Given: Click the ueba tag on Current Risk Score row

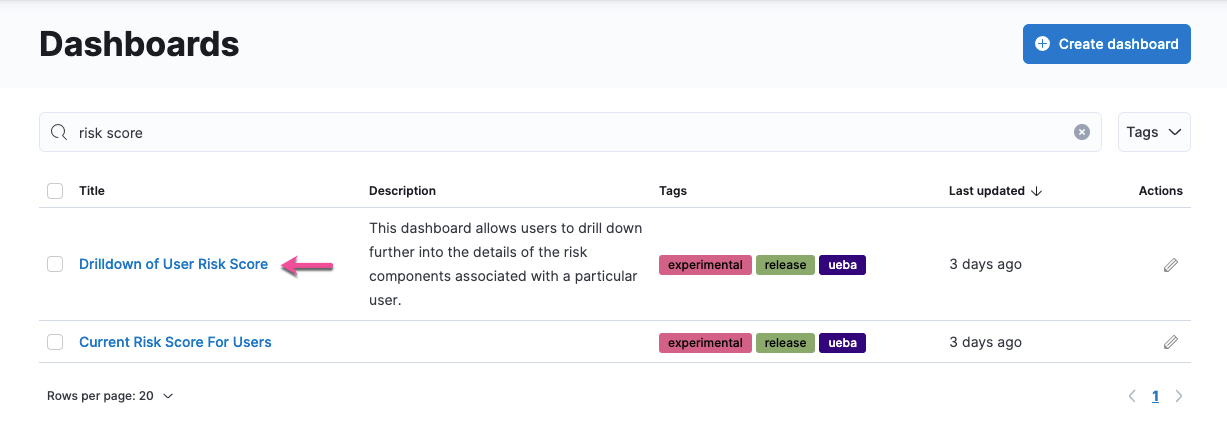Looking at the screenshot, I should click(x=842, y=343).
